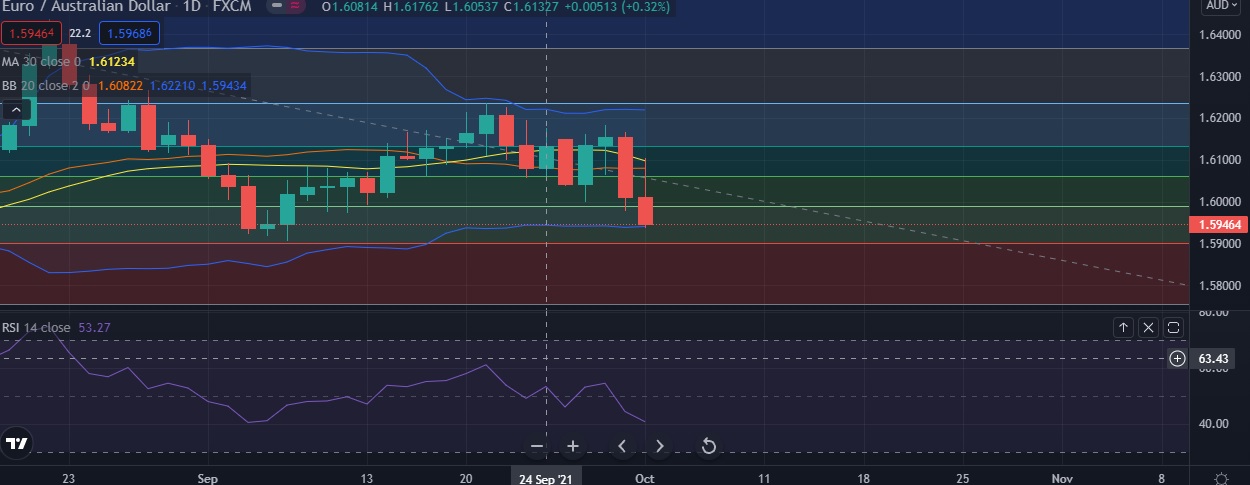Click the spread value 22.2
This screenshot has width=1250, height=485.
(80, 33)
